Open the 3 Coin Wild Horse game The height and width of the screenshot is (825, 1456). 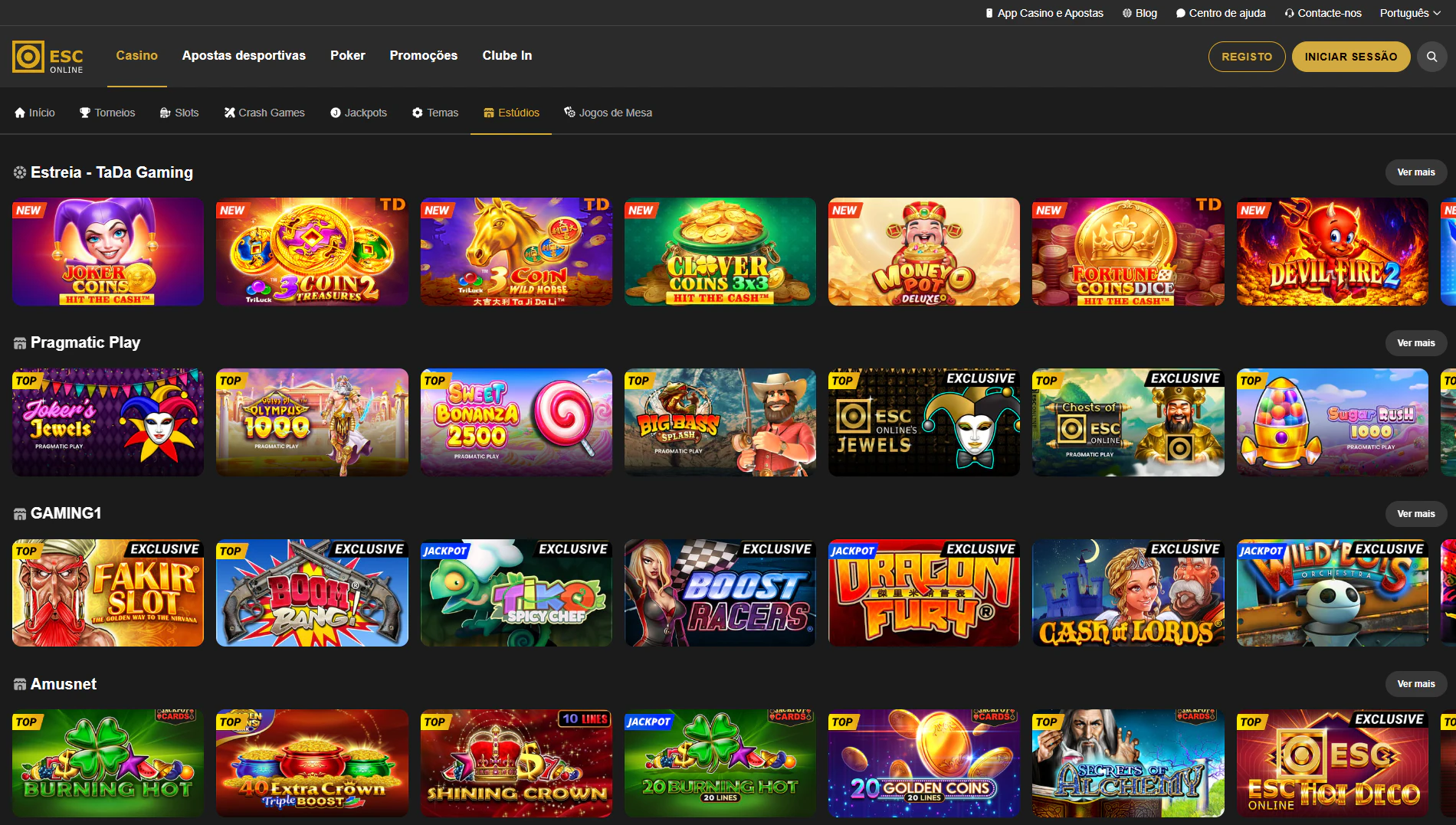(516, 252)
